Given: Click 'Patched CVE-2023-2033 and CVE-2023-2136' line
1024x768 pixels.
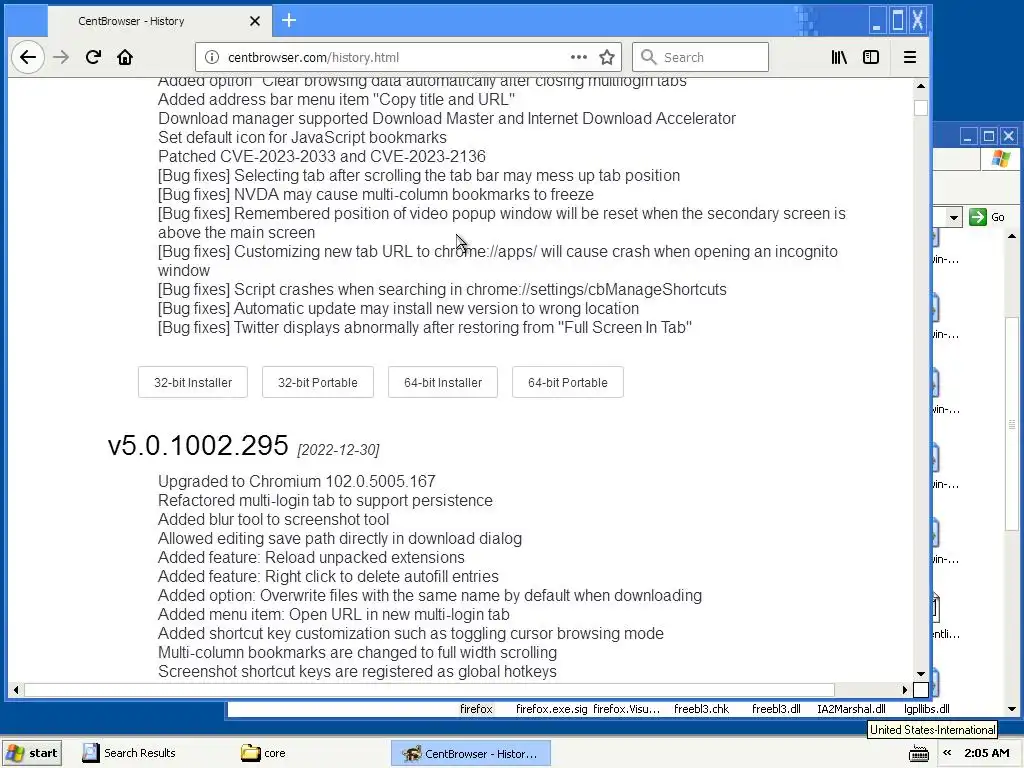Looking at the screenshot, I should point(321,157).
